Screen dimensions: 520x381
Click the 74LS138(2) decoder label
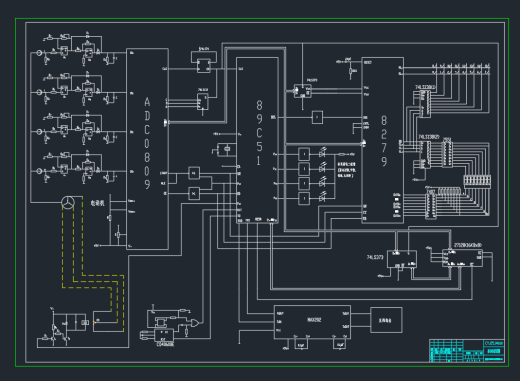pos(429,137)
